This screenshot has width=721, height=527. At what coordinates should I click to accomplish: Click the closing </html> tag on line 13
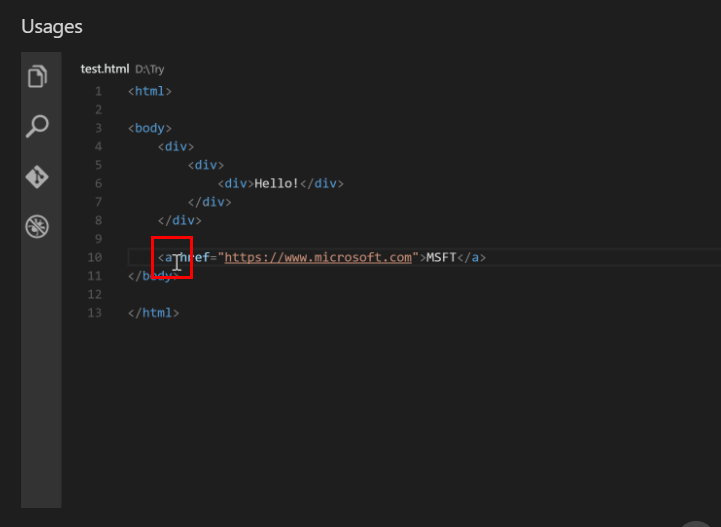[x=154, y=313]
